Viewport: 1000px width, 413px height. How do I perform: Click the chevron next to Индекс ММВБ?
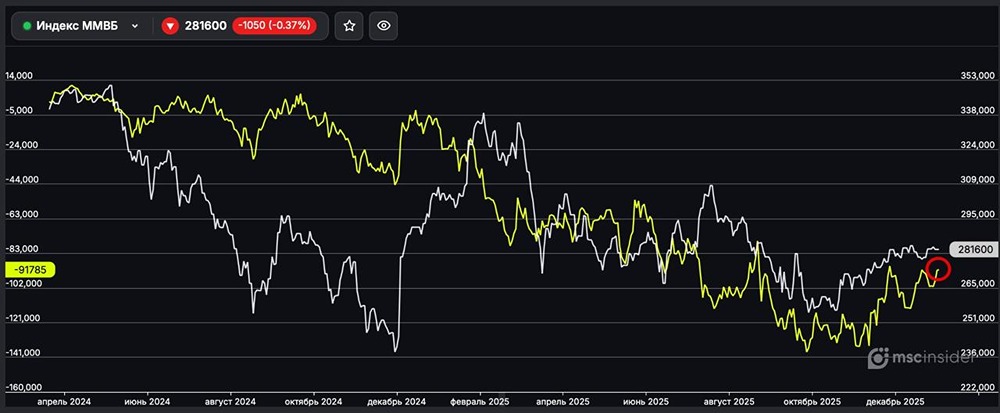click(x=135, y=26)
